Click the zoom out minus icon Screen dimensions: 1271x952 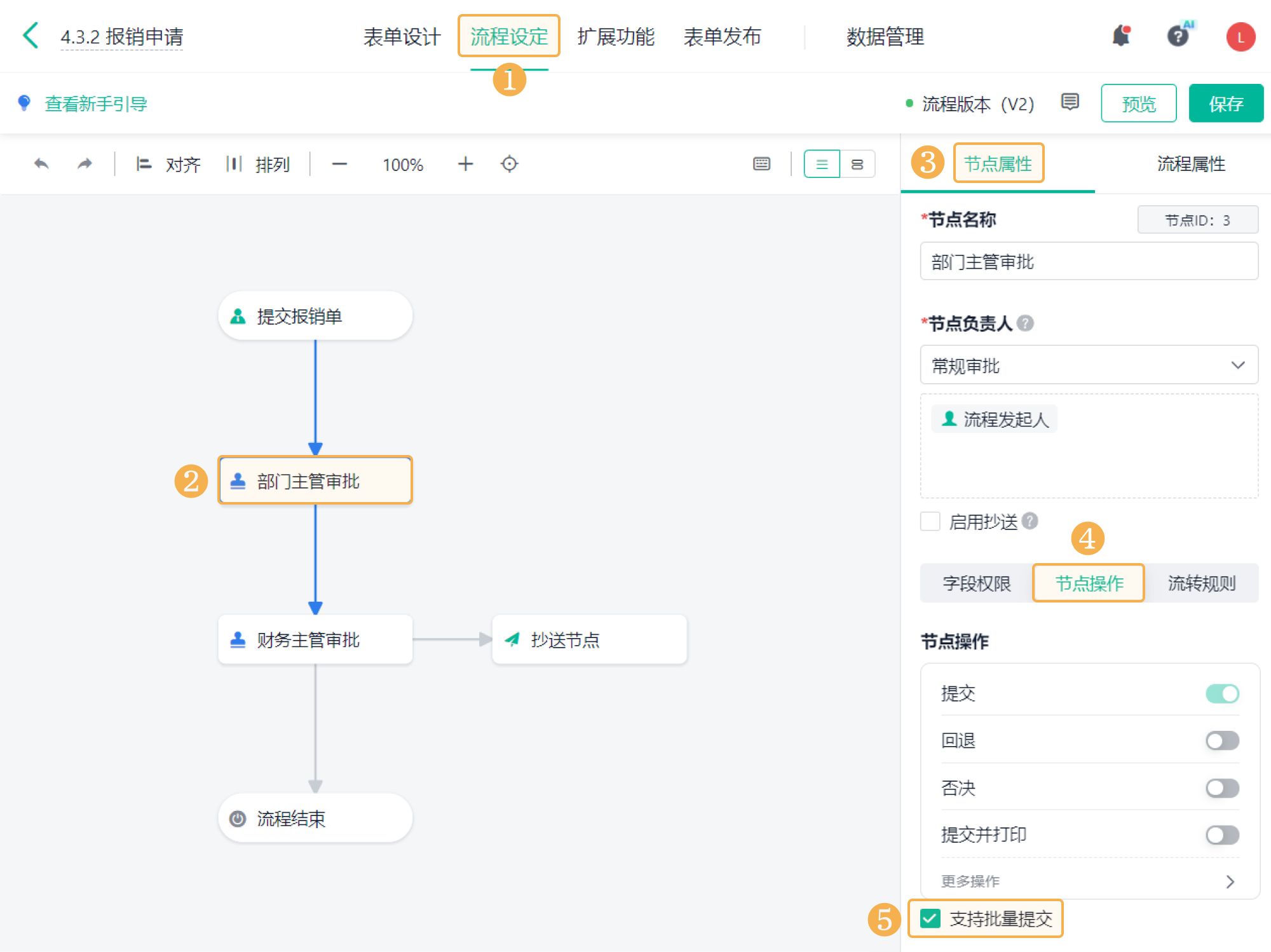point(339,165)
